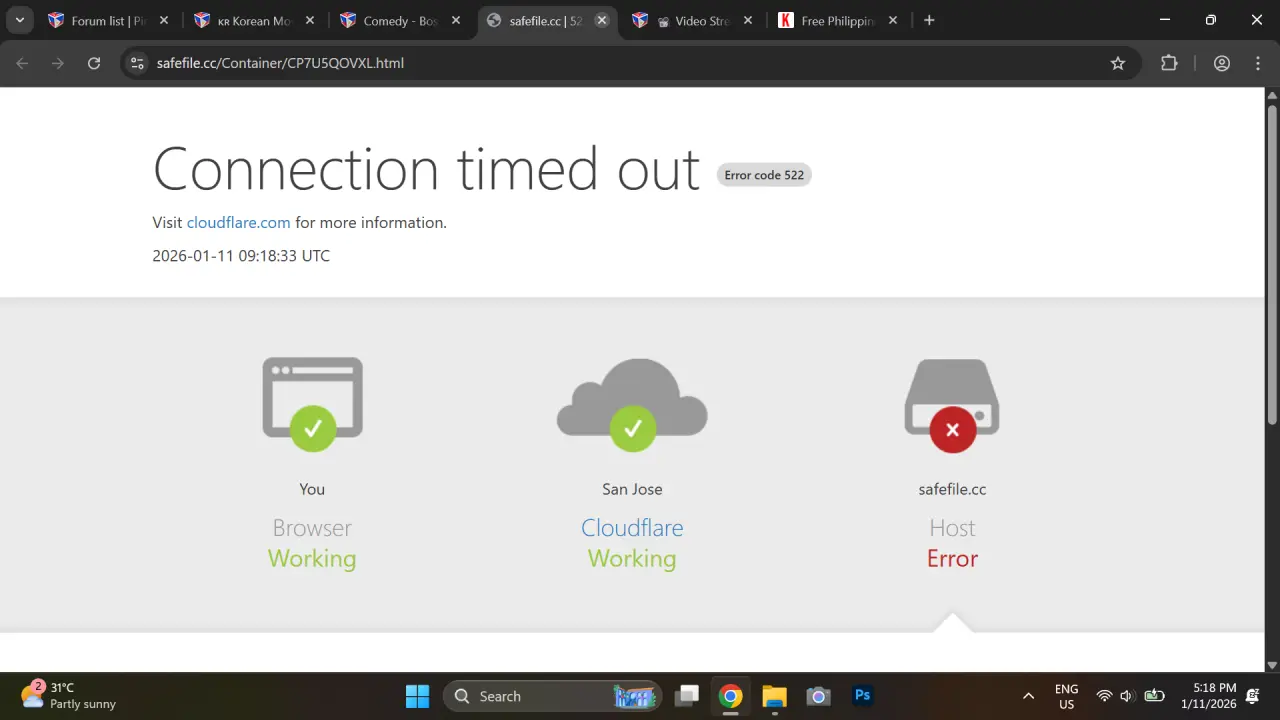Open Task View on taskbar
The width and height of the screenshot is (1280, 720).
pyautogui.click(x=687, y=696)
